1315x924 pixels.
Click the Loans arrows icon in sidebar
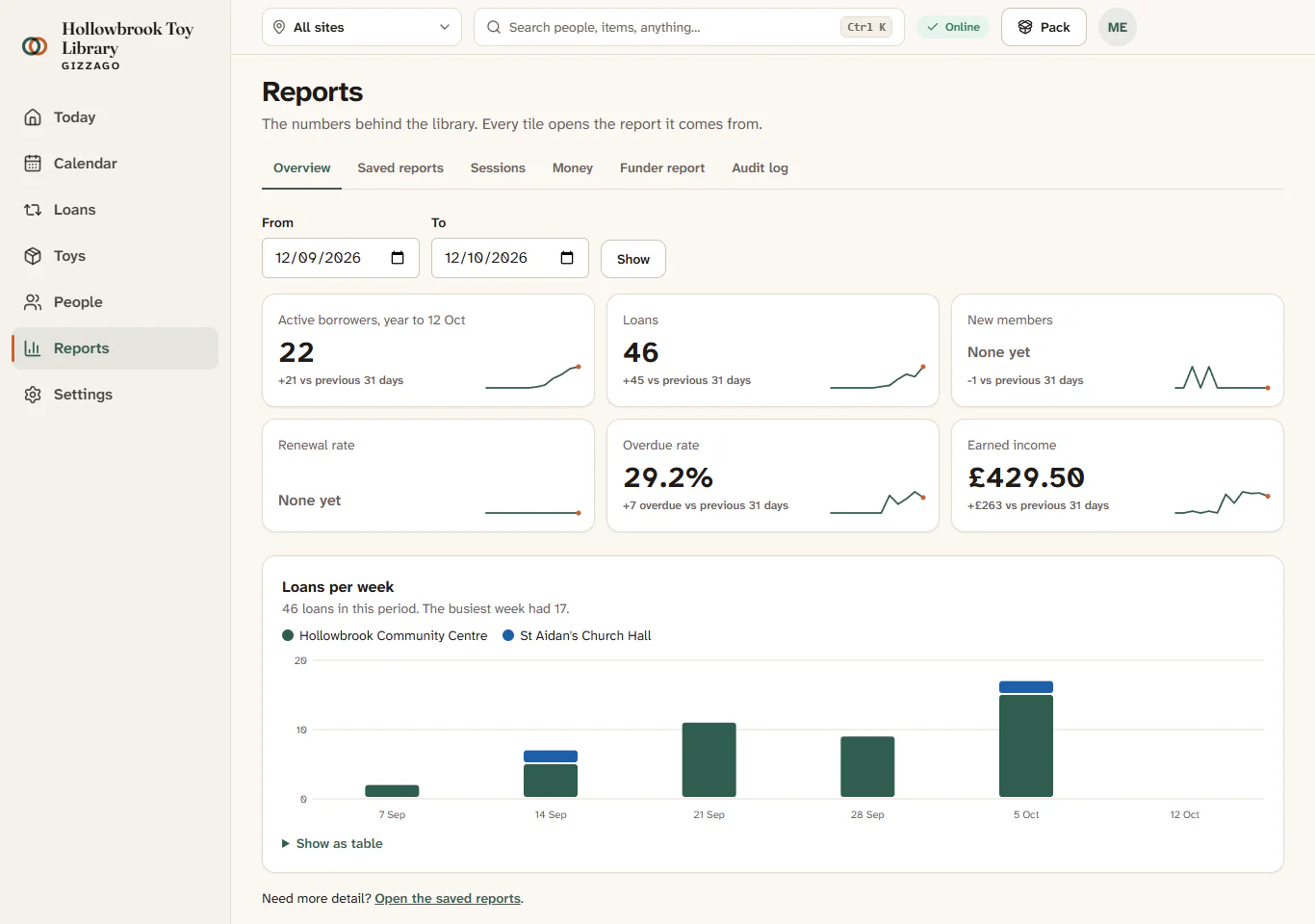click(33, 210)
